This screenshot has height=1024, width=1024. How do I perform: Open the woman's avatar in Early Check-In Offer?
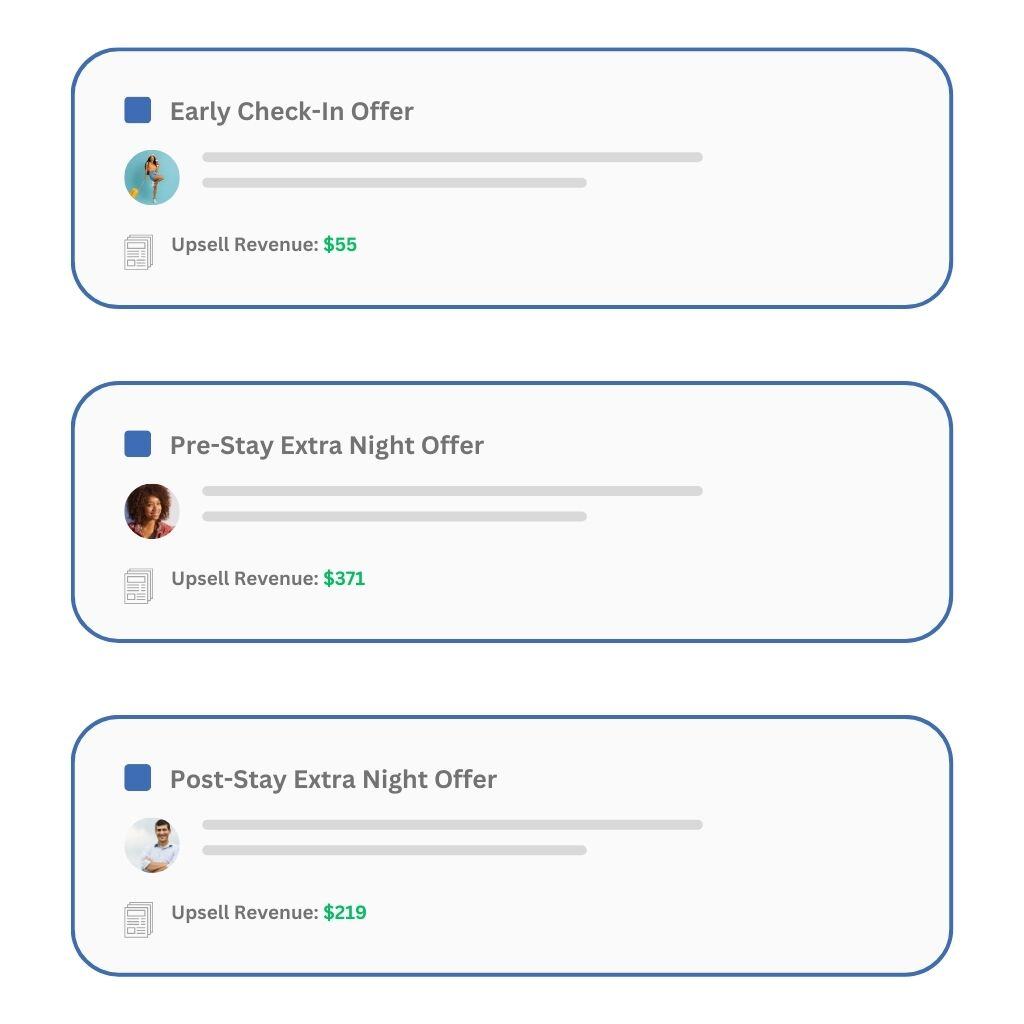click(x=151, y=176)
